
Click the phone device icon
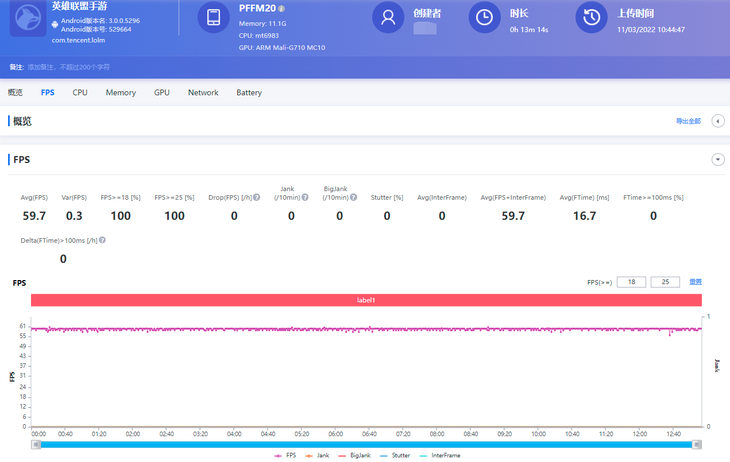(212, 18)
